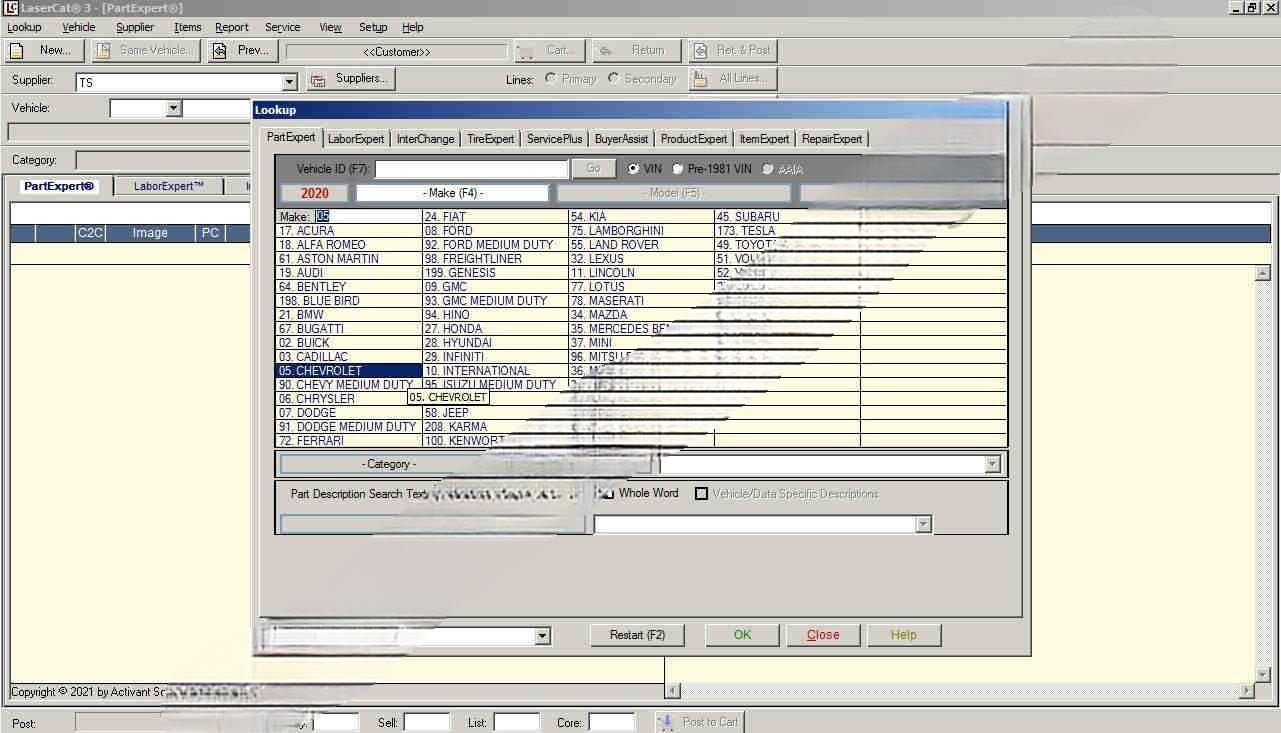Click the Customer button in toolbar
The image size is (1281, 733).
click(397, 51)
